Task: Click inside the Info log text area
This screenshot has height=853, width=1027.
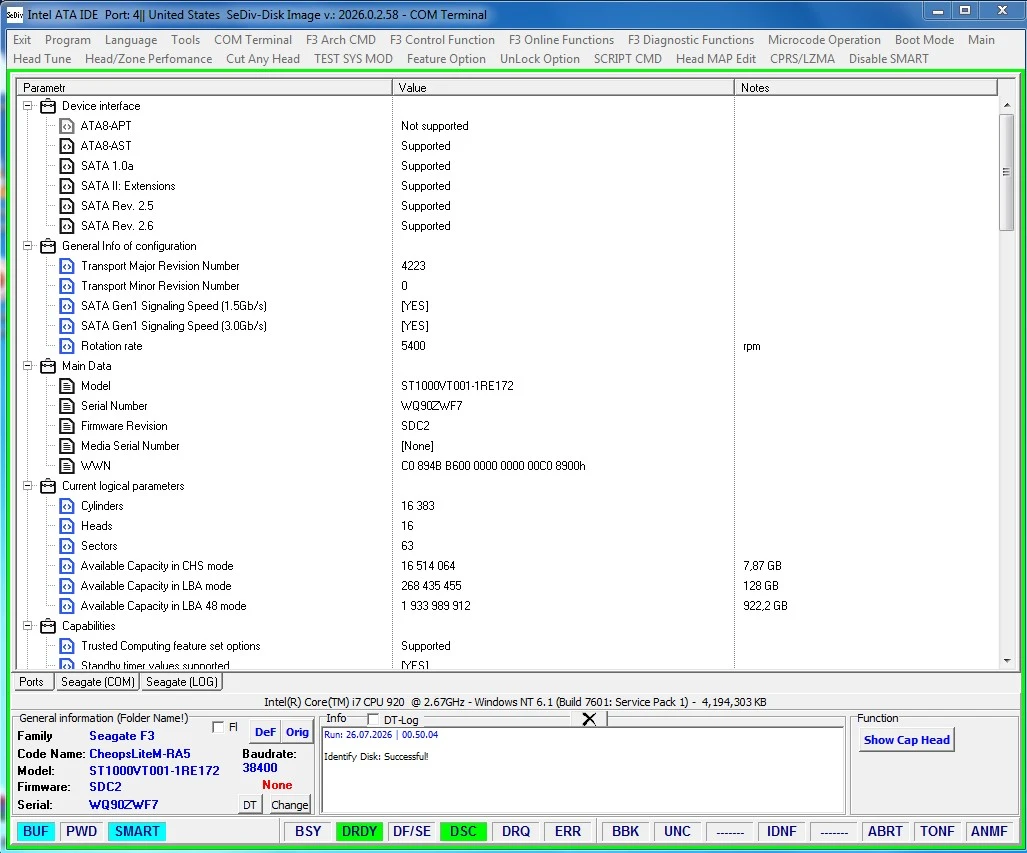Action: [x=582, y=770]
